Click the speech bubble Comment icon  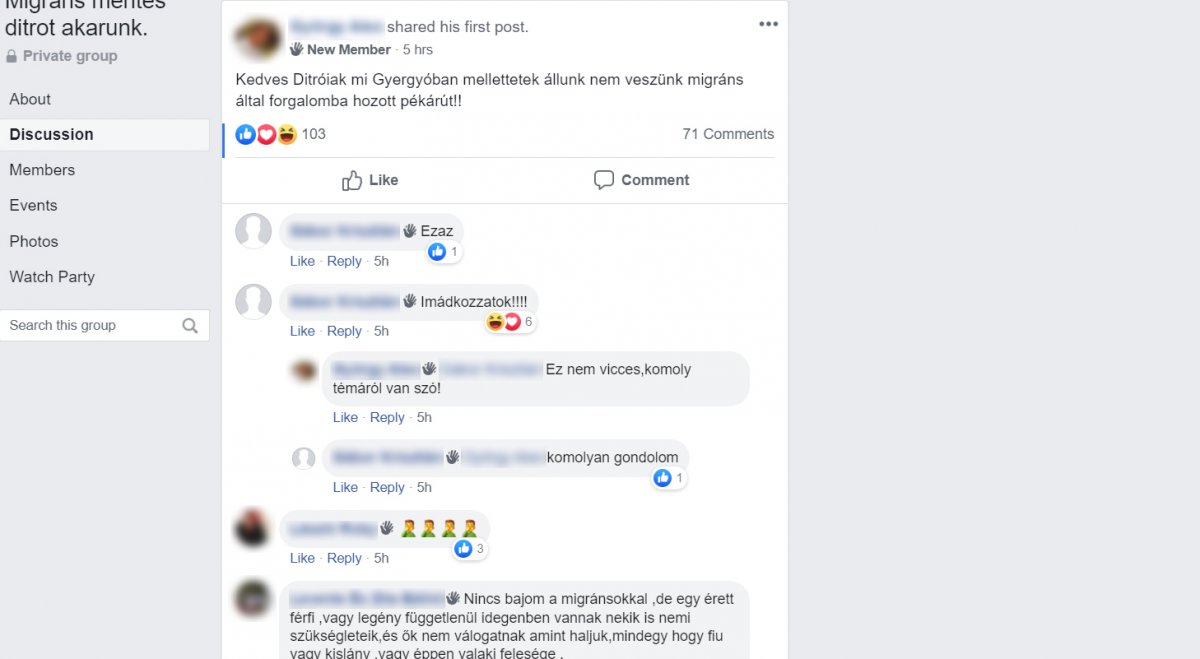coord(603,180)
